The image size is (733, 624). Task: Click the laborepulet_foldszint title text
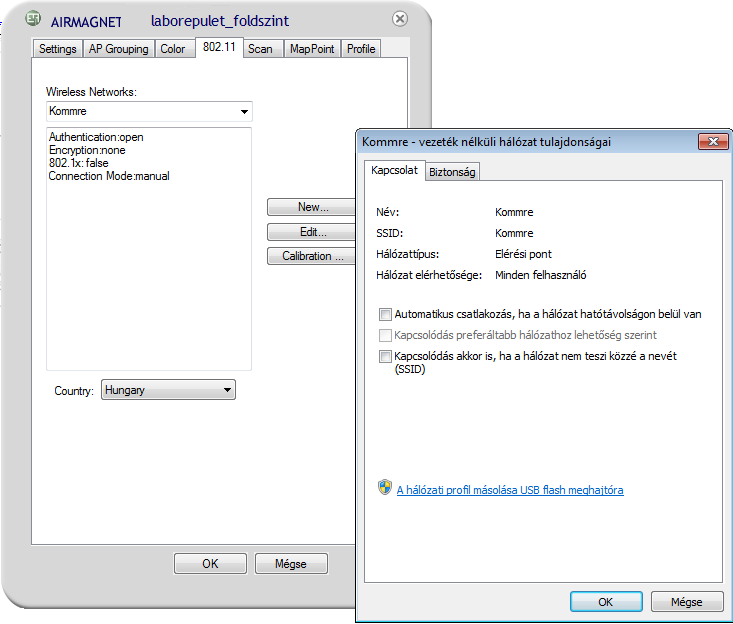tap(220, 21)
